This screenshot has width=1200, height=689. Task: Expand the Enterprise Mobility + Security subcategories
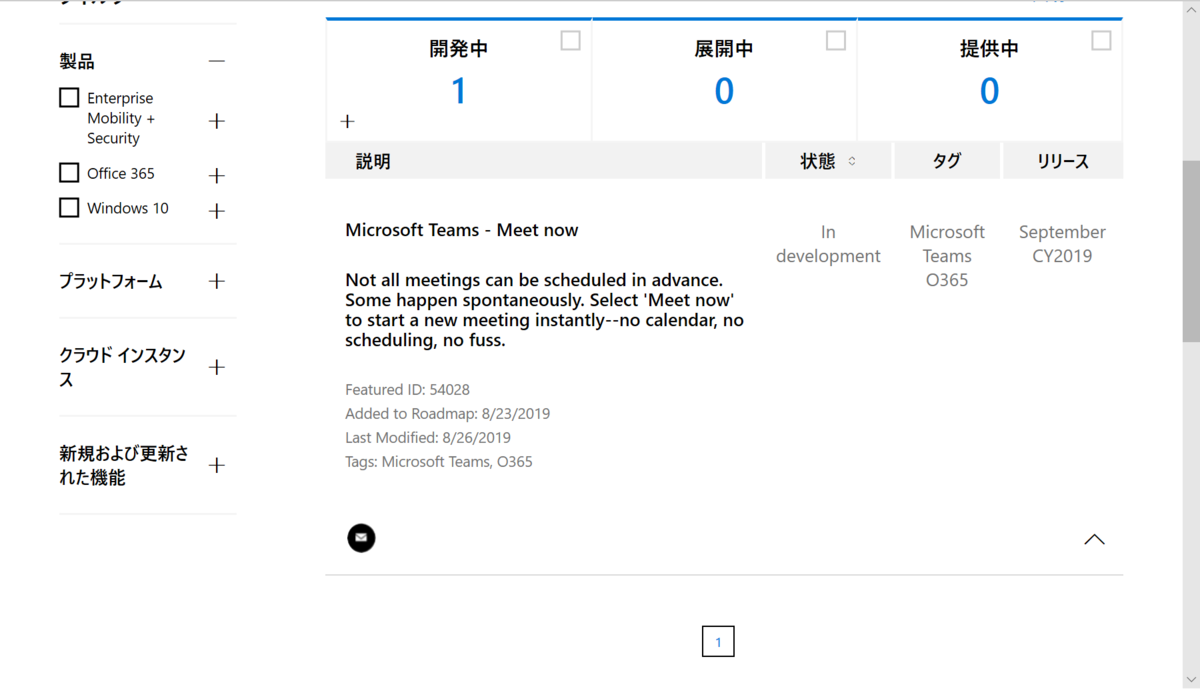click(216, 121)
